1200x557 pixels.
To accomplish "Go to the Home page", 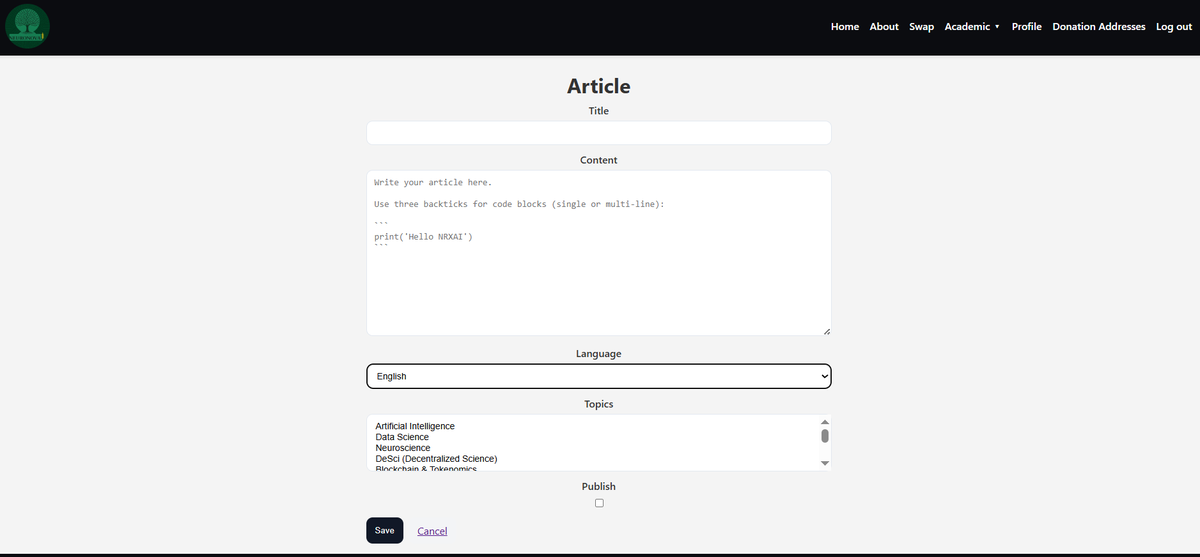I will [x=845, y=27].
